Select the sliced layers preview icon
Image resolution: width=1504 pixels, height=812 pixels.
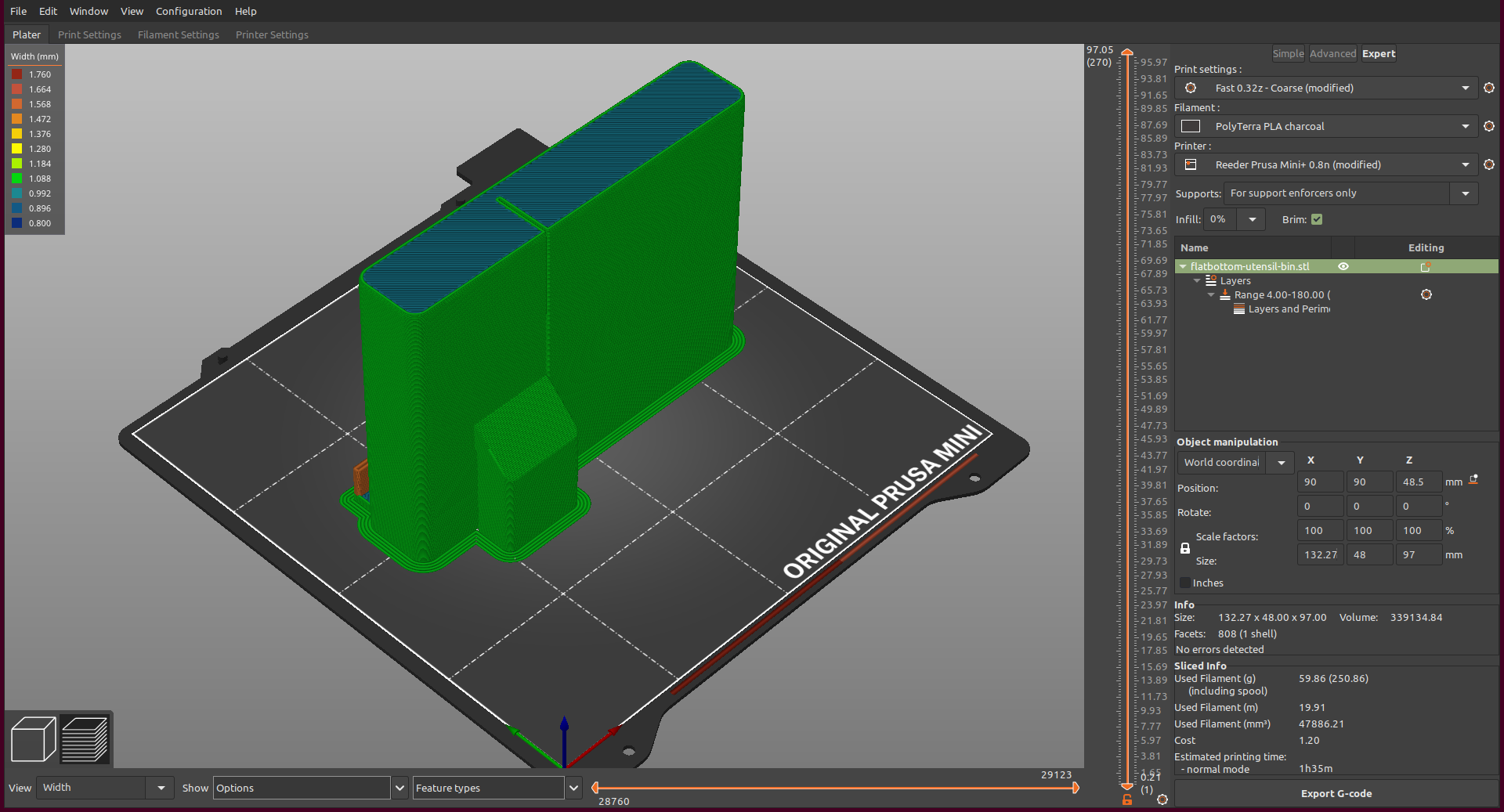click(85, 738)
